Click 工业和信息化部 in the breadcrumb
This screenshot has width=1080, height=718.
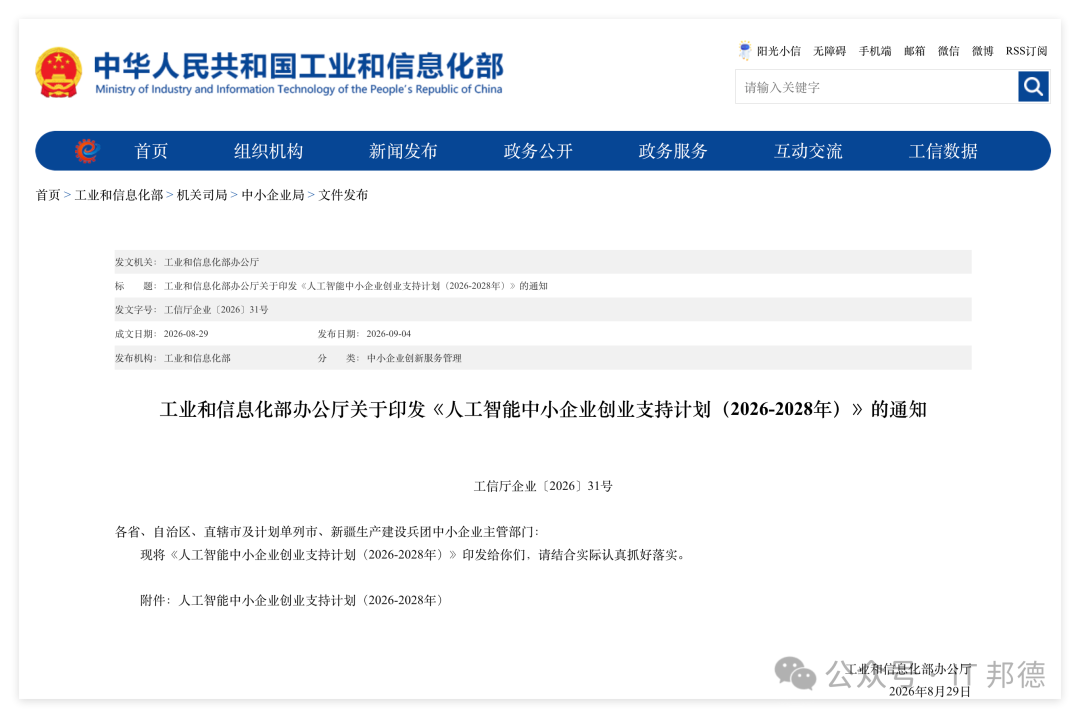coord(118,195)
